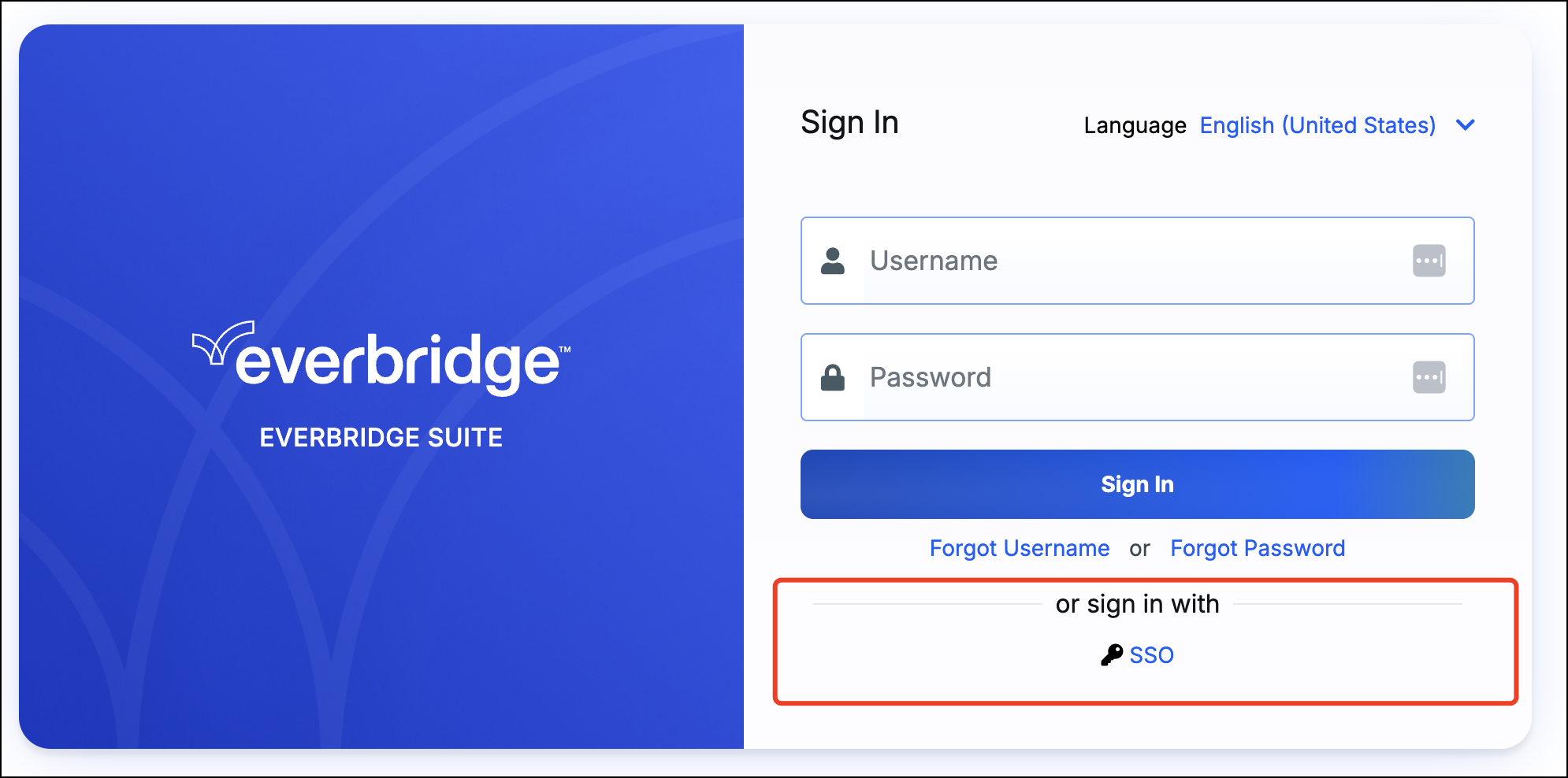The image size is (1568, 778).
Task: Click the 'or sign in with' divider text
Action: pyautogui.click(x=1137, y=603)
